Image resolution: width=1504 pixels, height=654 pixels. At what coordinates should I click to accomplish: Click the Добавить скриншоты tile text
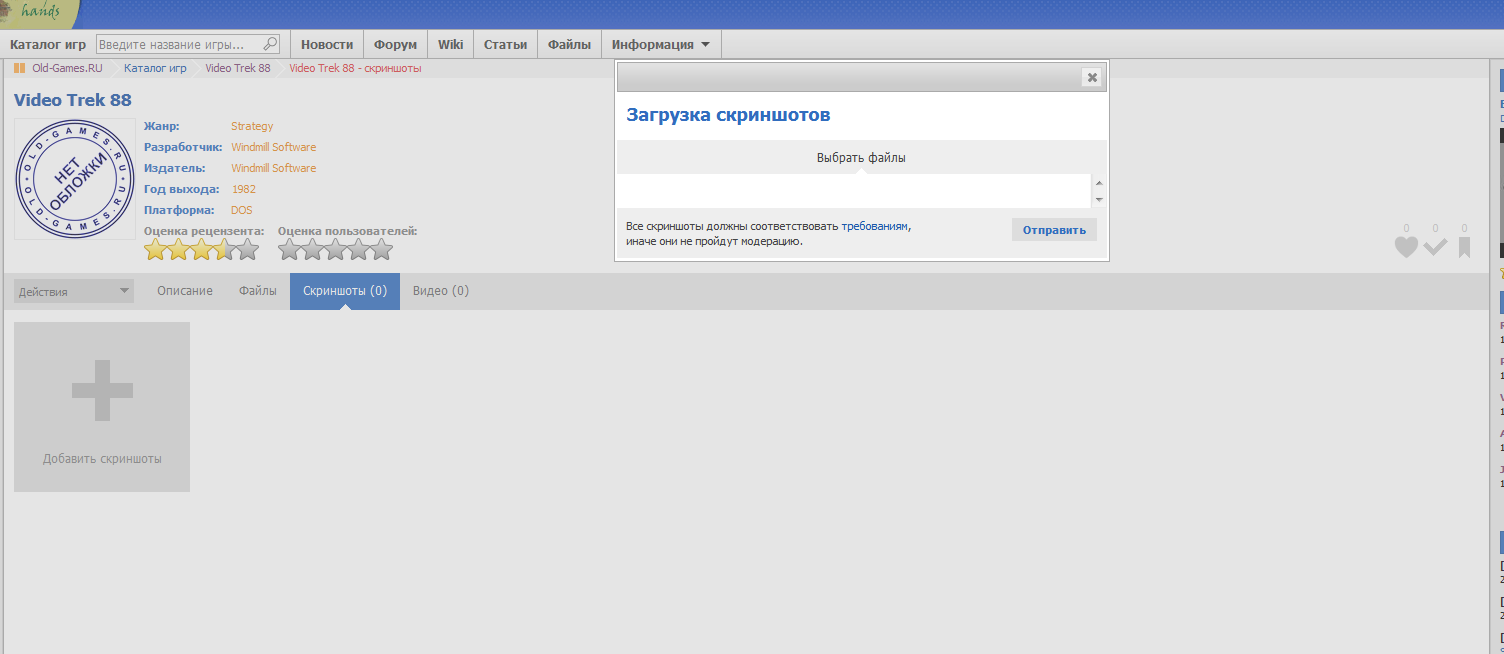(102, 459)
